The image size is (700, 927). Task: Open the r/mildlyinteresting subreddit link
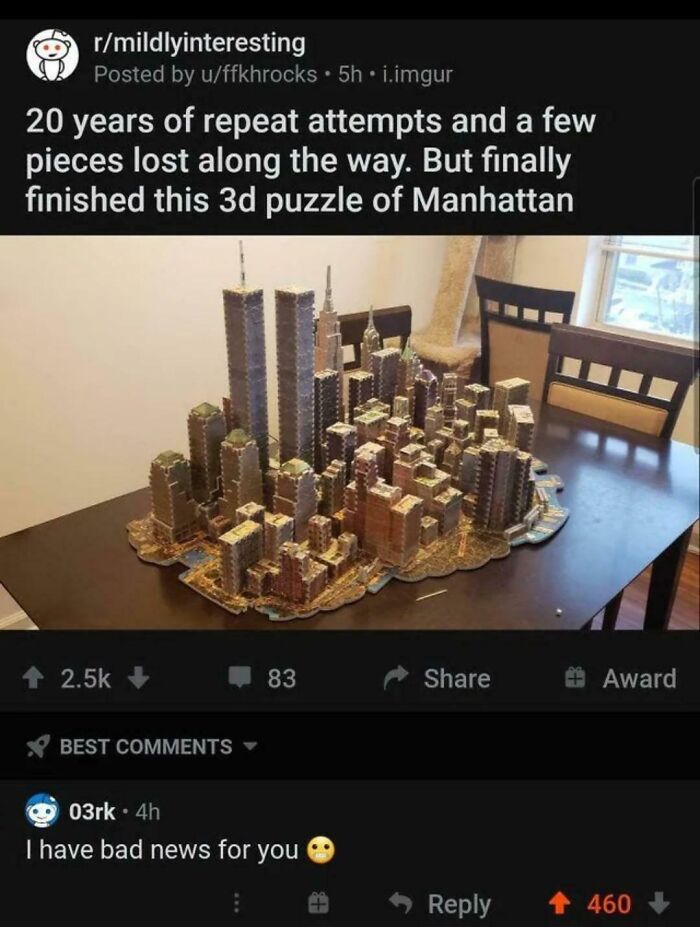[x=200, y=43]
